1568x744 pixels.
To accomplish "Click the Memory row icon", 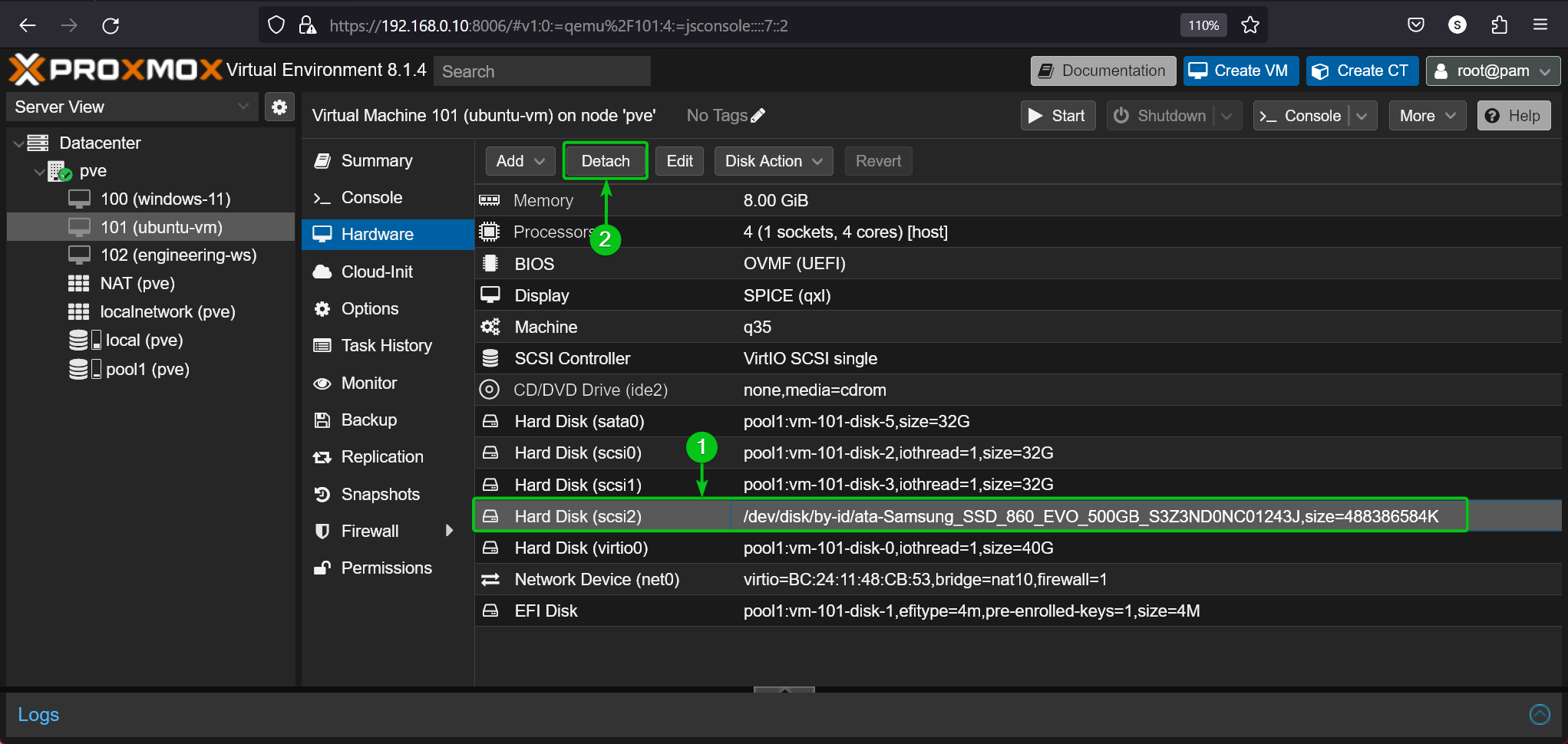I will click(490, 200).
